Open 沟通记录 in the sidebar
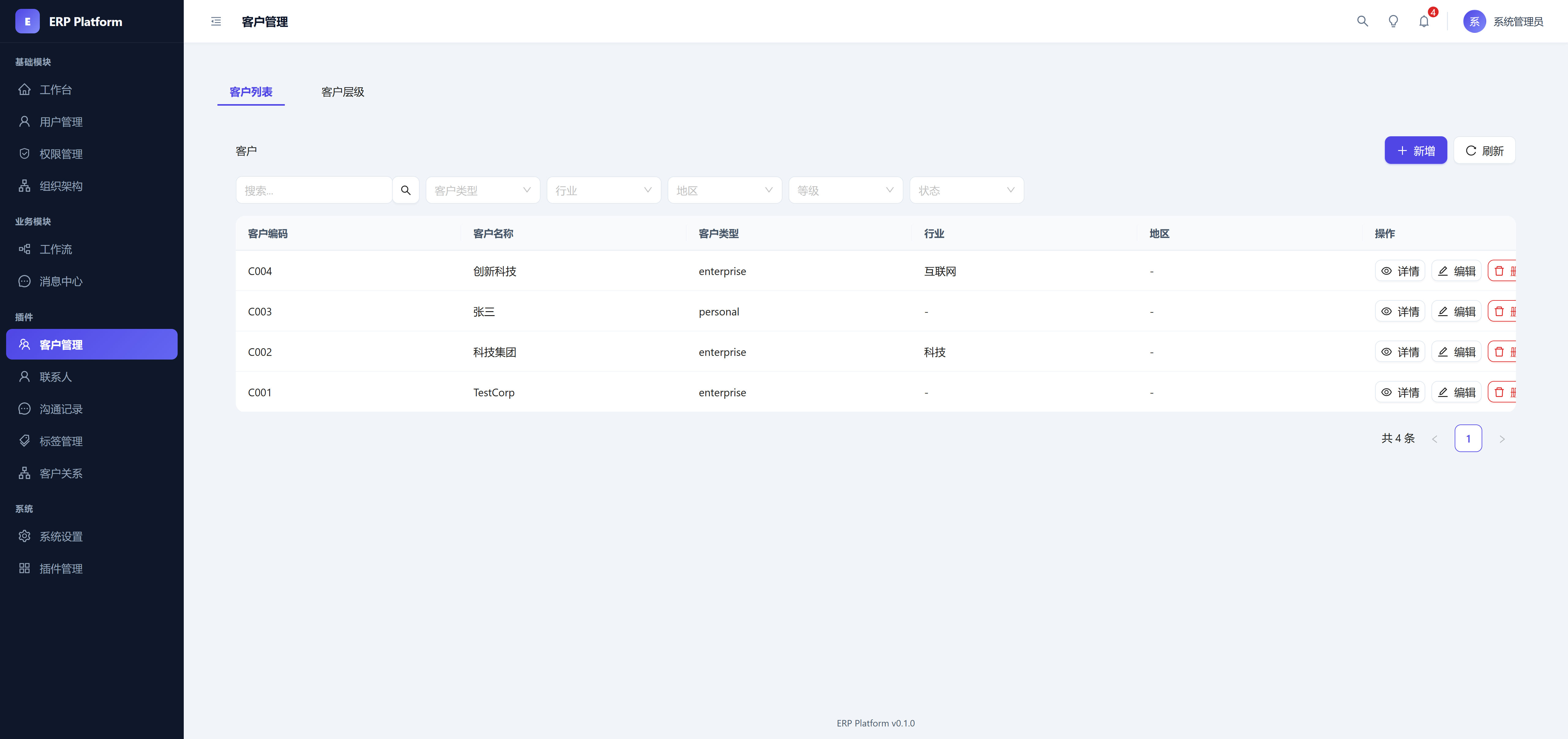The height and width of the screenshot is (739, 1568). pos(61,409)
